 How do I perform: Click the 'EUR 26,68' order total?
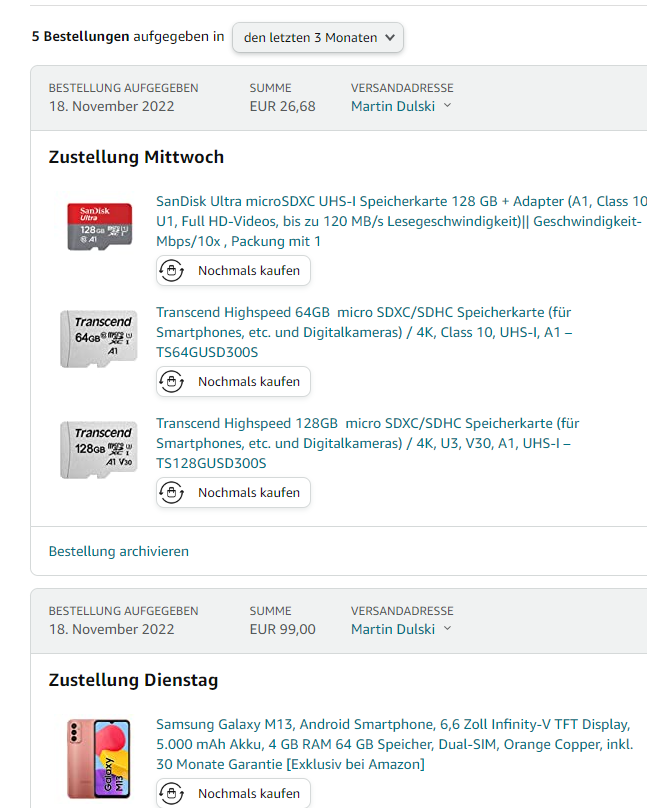(x=282, y=106)
